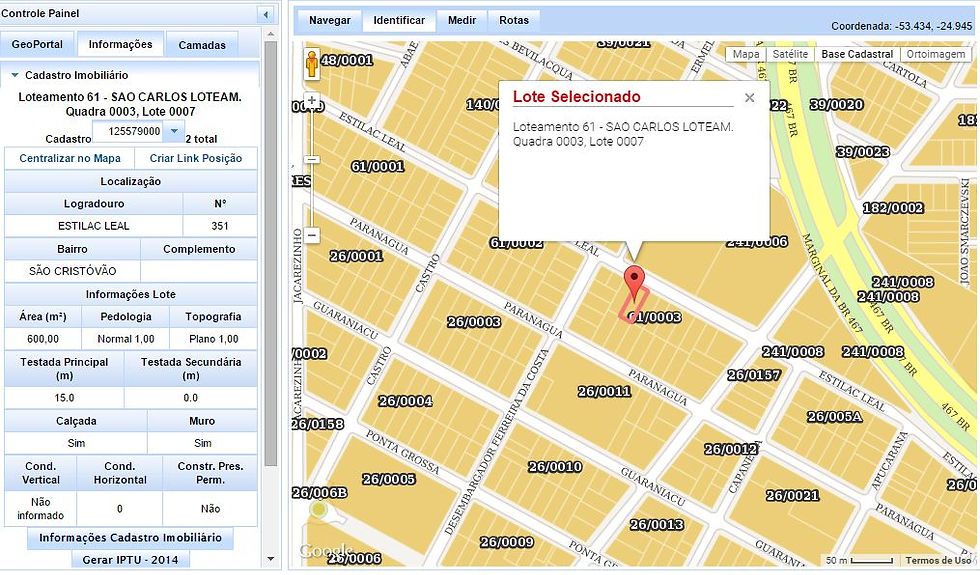980x575 pixels.
Task: Click the red location marker pin
Action: 634,282
